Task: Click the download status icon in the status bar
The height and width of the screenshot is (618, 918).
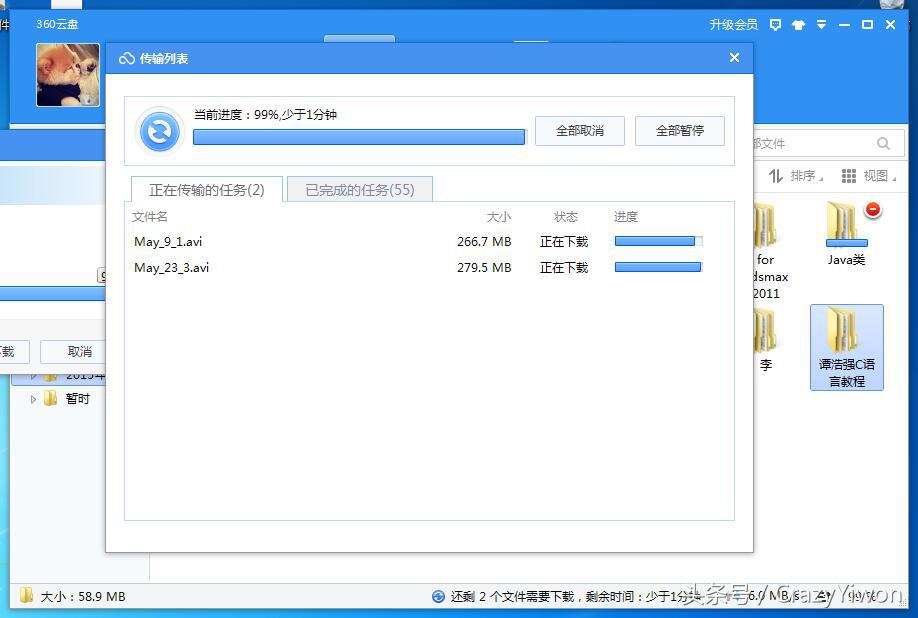Action: 439,596
